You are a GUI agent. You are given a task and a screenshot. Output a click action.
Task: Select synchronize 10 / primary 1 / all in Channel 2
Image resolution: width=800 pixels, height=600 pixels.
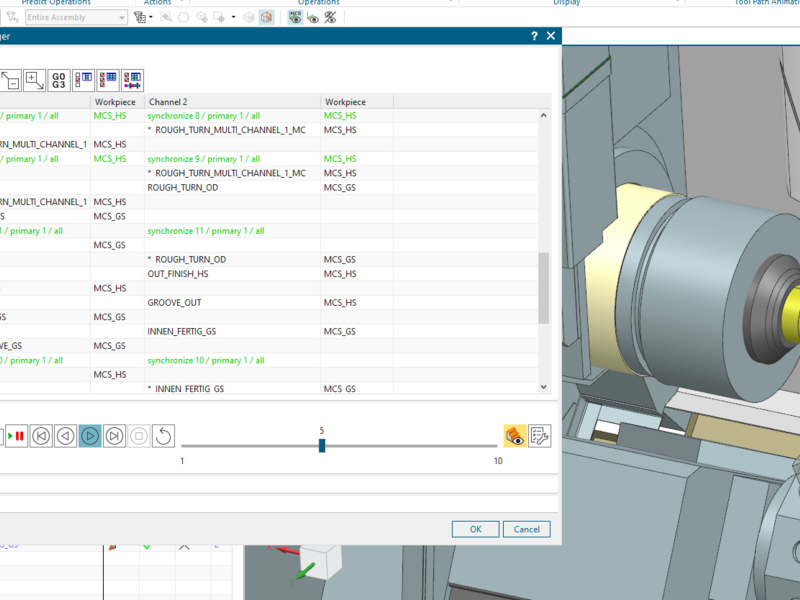coord(206,360)
